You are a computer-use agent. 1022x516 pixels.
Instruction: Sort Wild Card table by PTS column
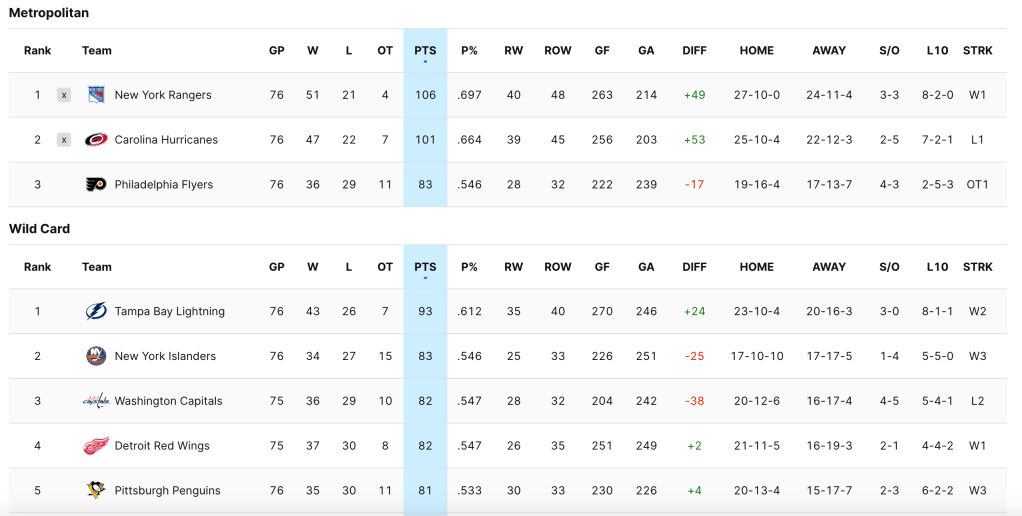click(425, 267)
